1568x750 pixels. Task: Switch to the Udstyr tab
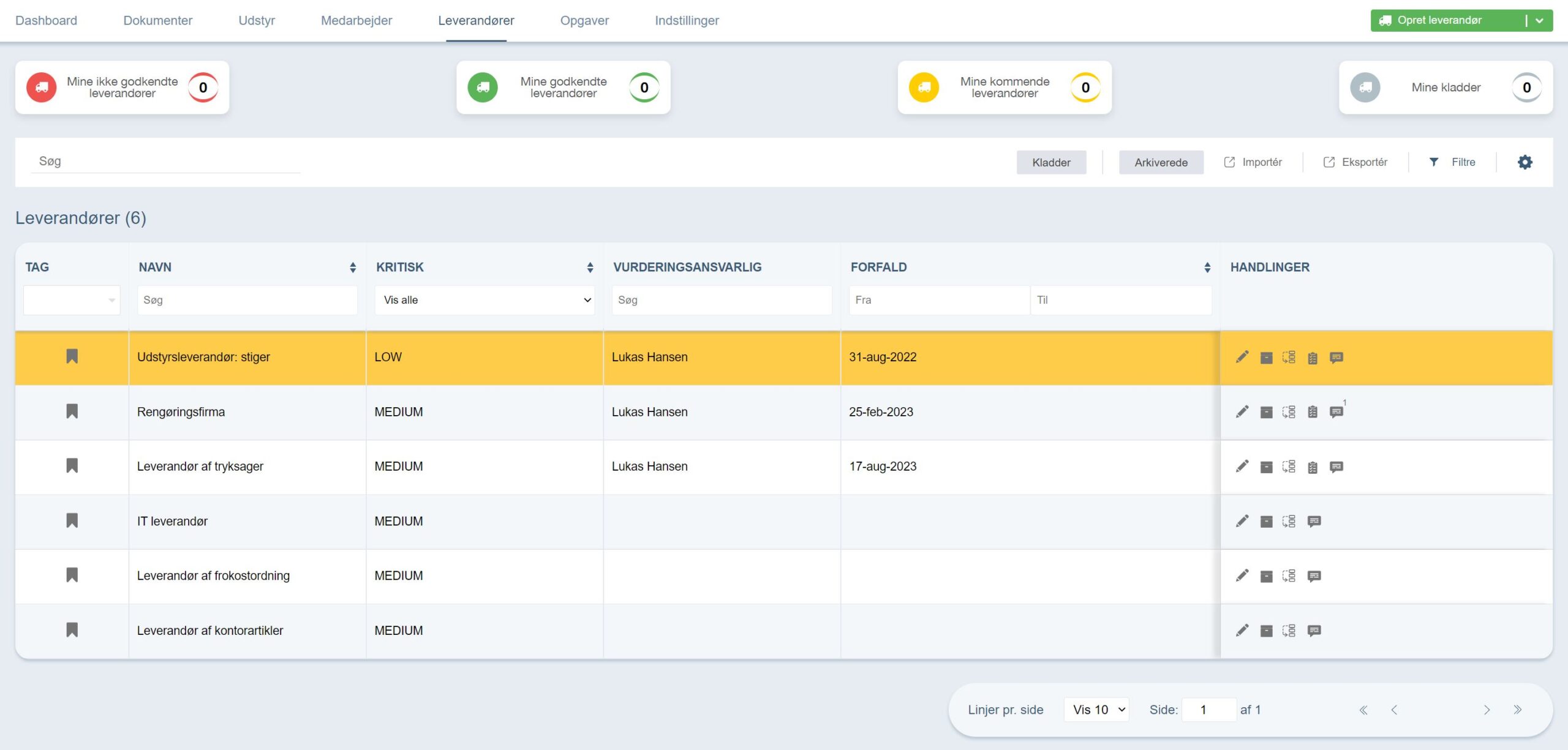(x=257, y=21)
